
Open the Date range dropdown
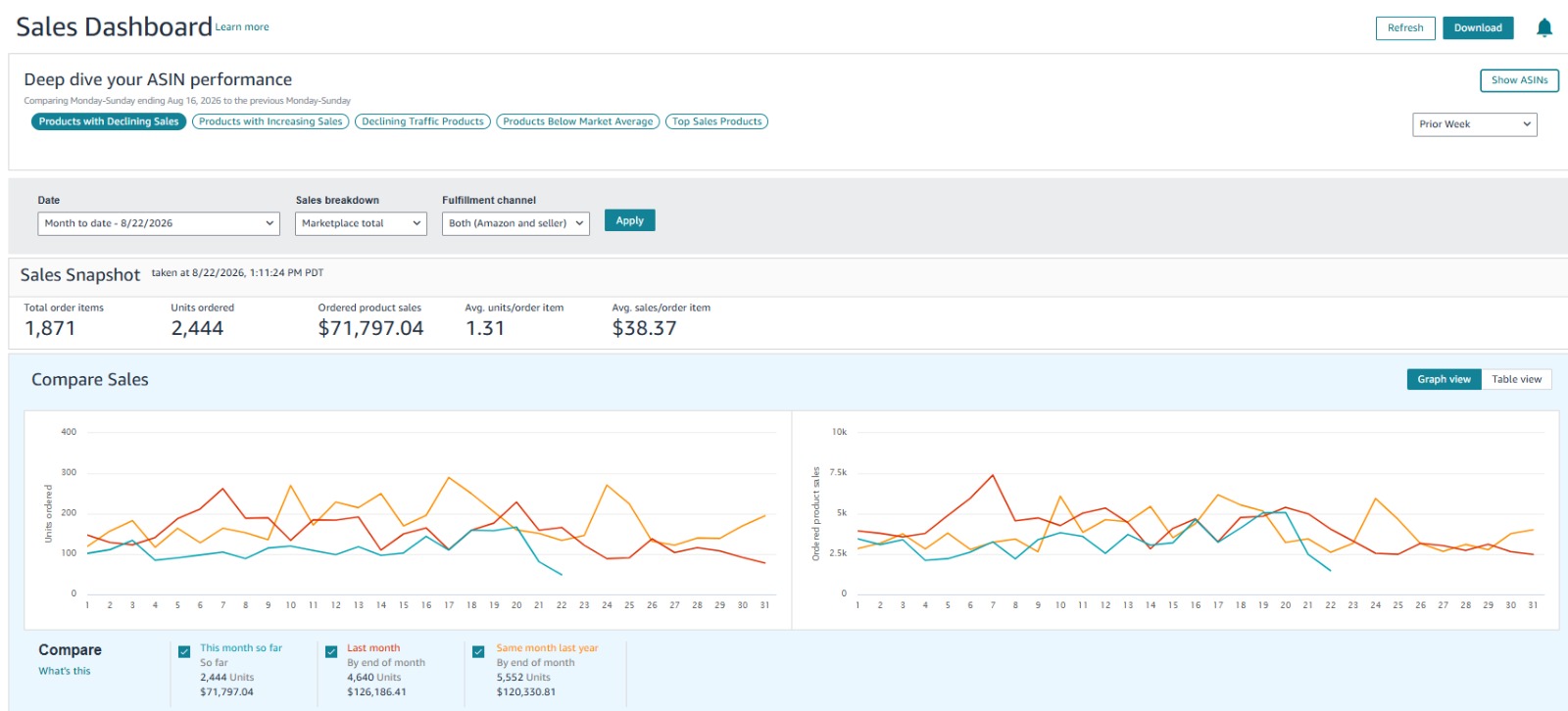(x=159, y=223)
